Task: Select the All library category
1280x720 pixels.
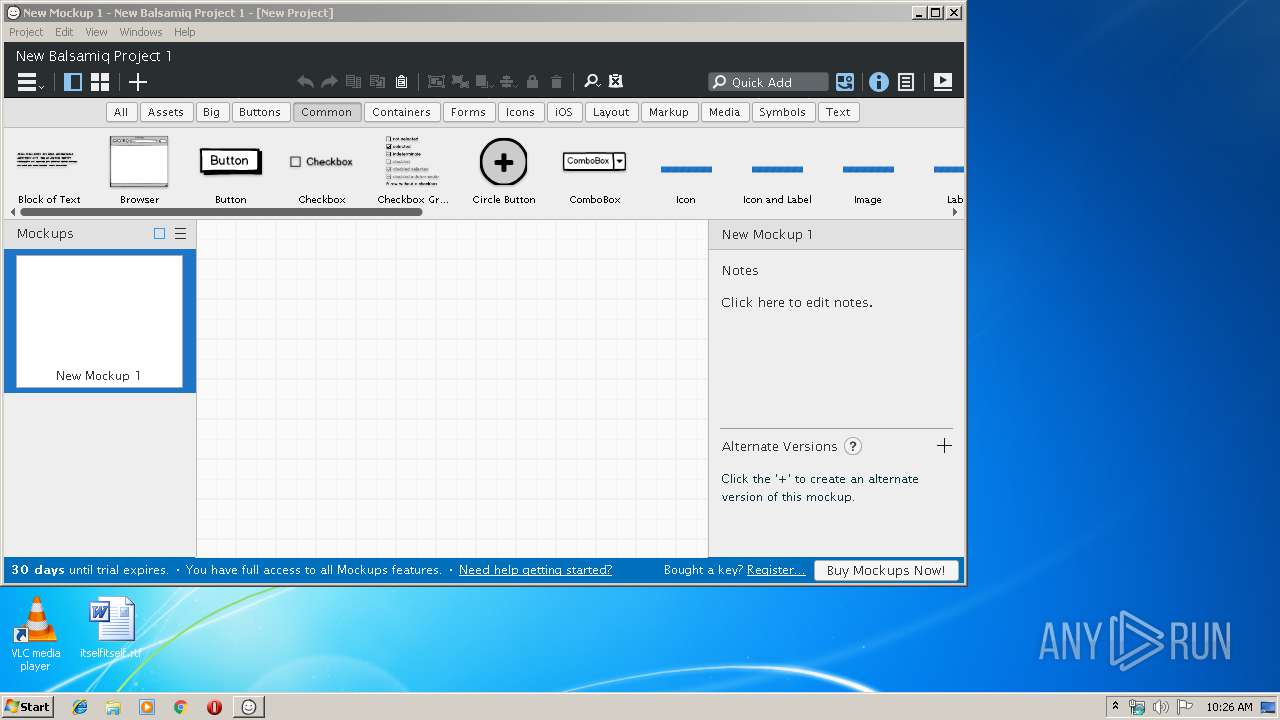Action: click(121, 112)
